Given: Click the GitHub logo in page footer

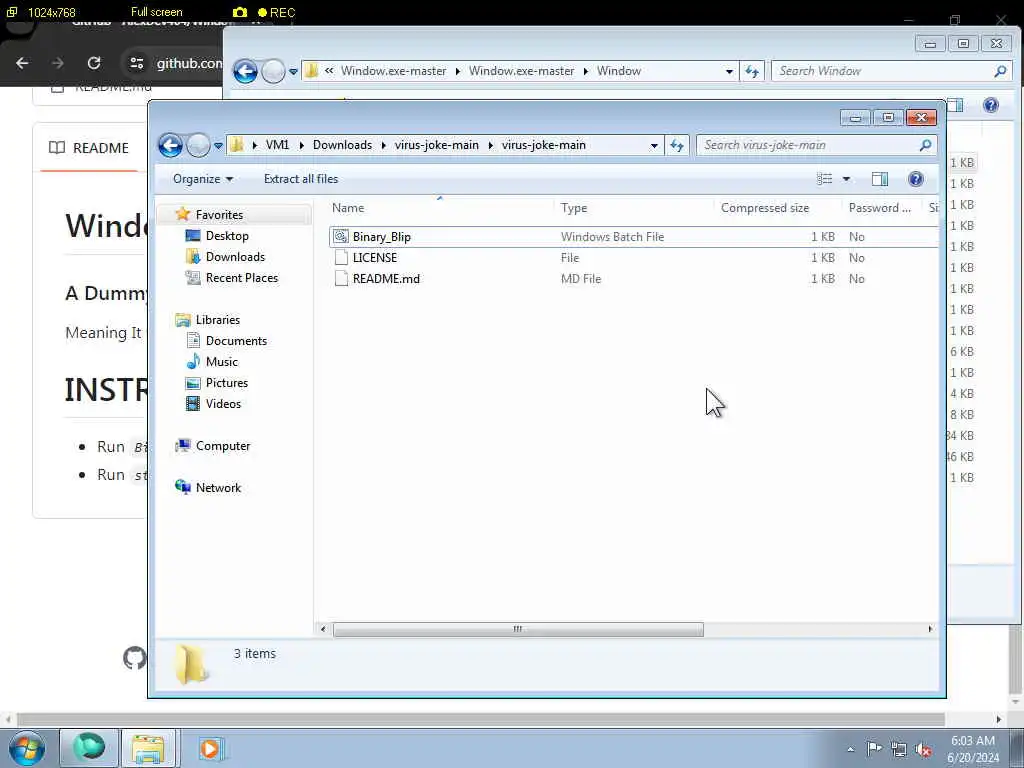Looking at the screenshot, I should pyautogui.click(x=135, y=658).
